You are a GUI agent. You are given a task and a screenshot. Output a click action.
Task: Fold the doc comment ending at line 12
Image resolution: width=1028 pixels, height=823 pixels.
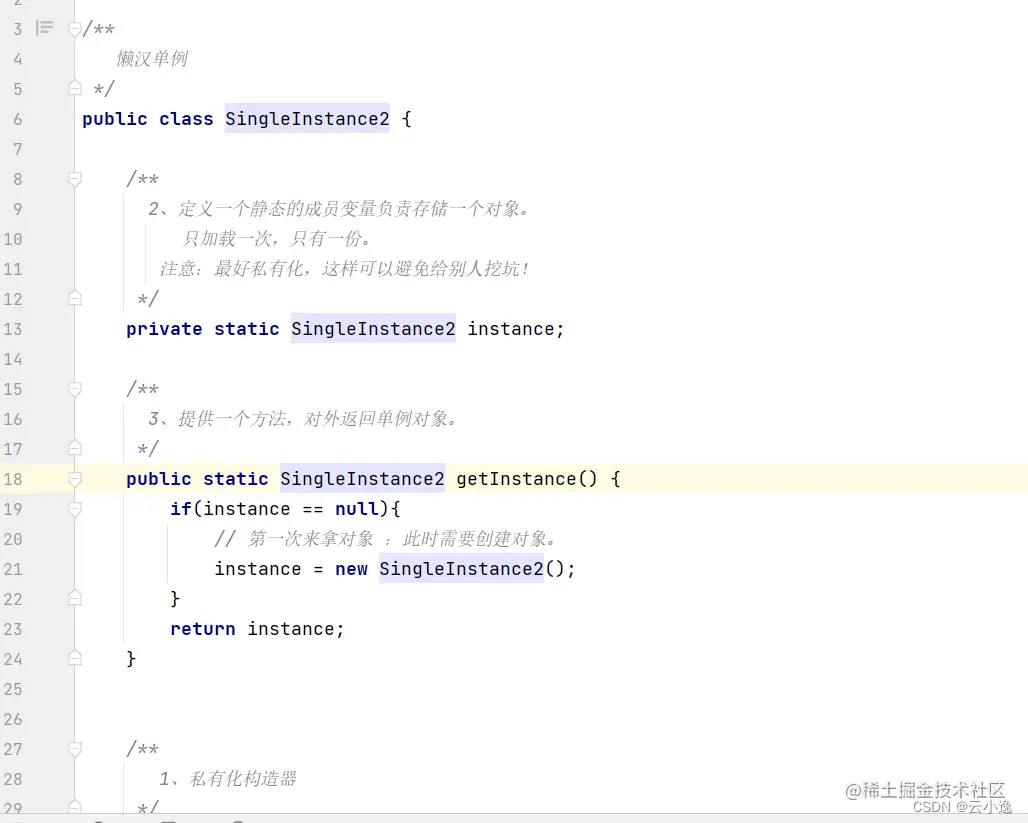(x=75, y=298)
